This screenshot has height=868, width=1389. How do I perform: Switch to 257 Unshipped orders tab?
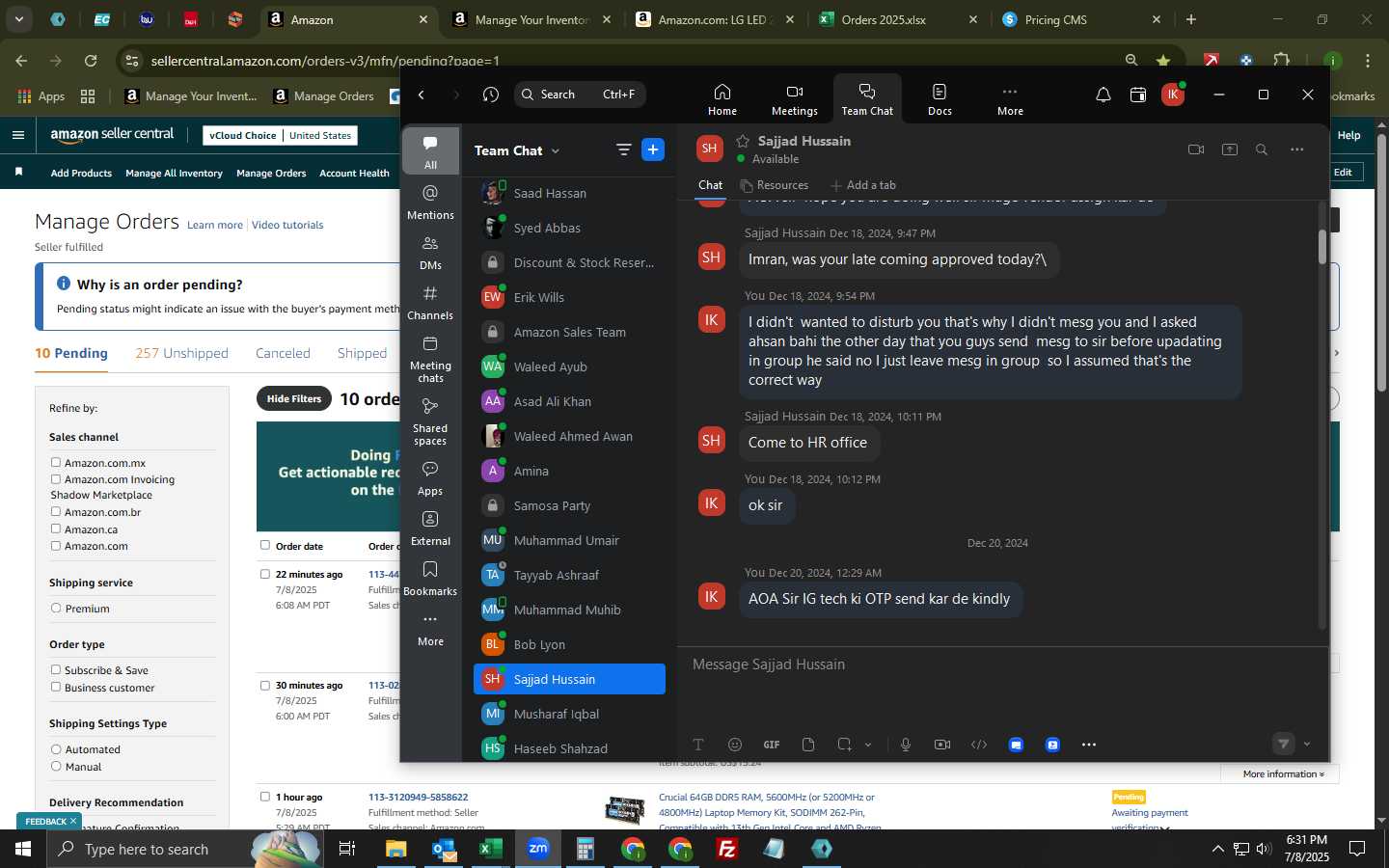181,353
